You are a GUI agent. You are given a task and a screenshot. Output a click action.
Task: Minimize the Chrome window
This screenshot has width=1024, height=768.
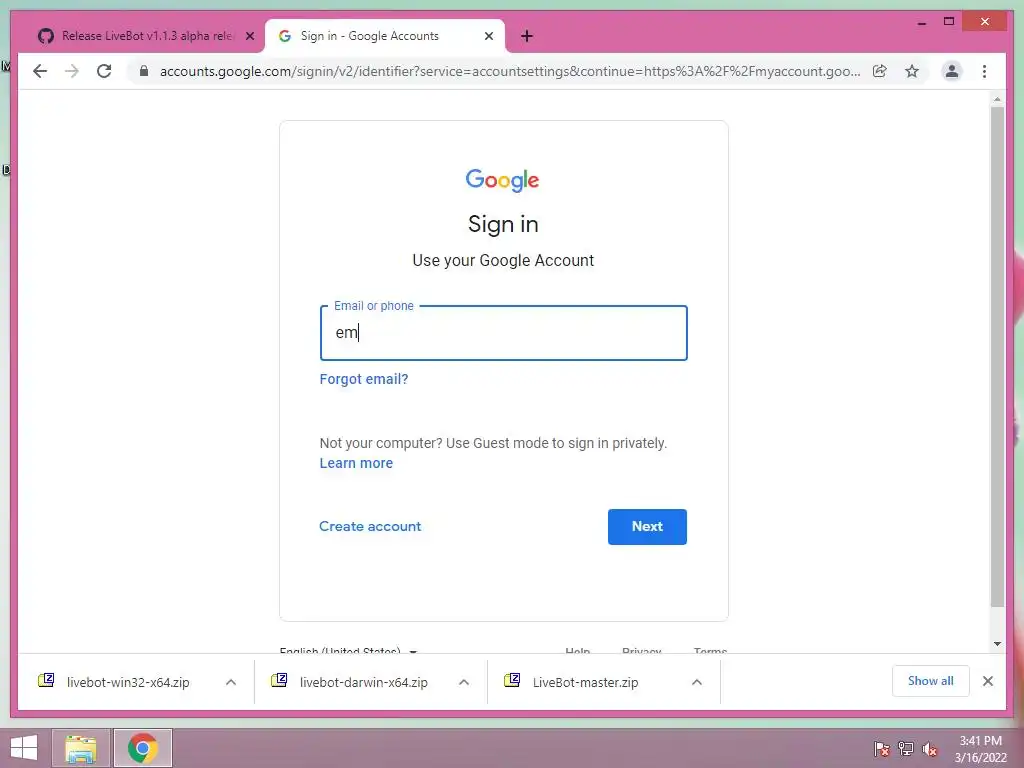click(921, 22)
